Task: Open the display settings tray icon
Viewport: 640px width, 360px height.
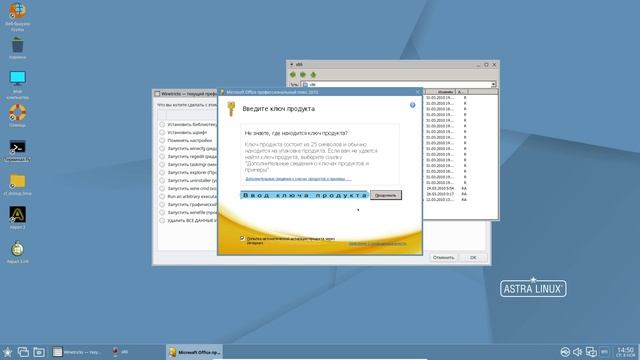Action: pyautogui.click(x=591, y=352)
